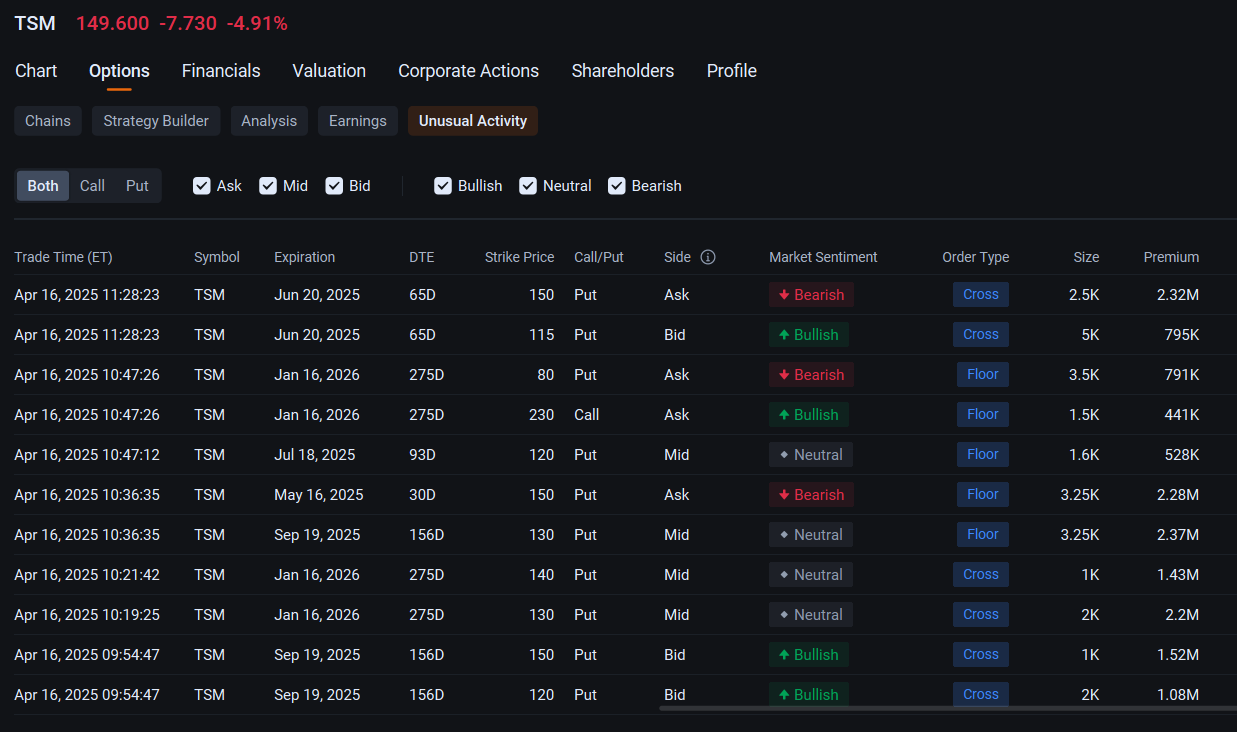Disable the Bullish sentiment filter
The height and width of the screenshot is (732, 1237).
click(x=443, y=186)
